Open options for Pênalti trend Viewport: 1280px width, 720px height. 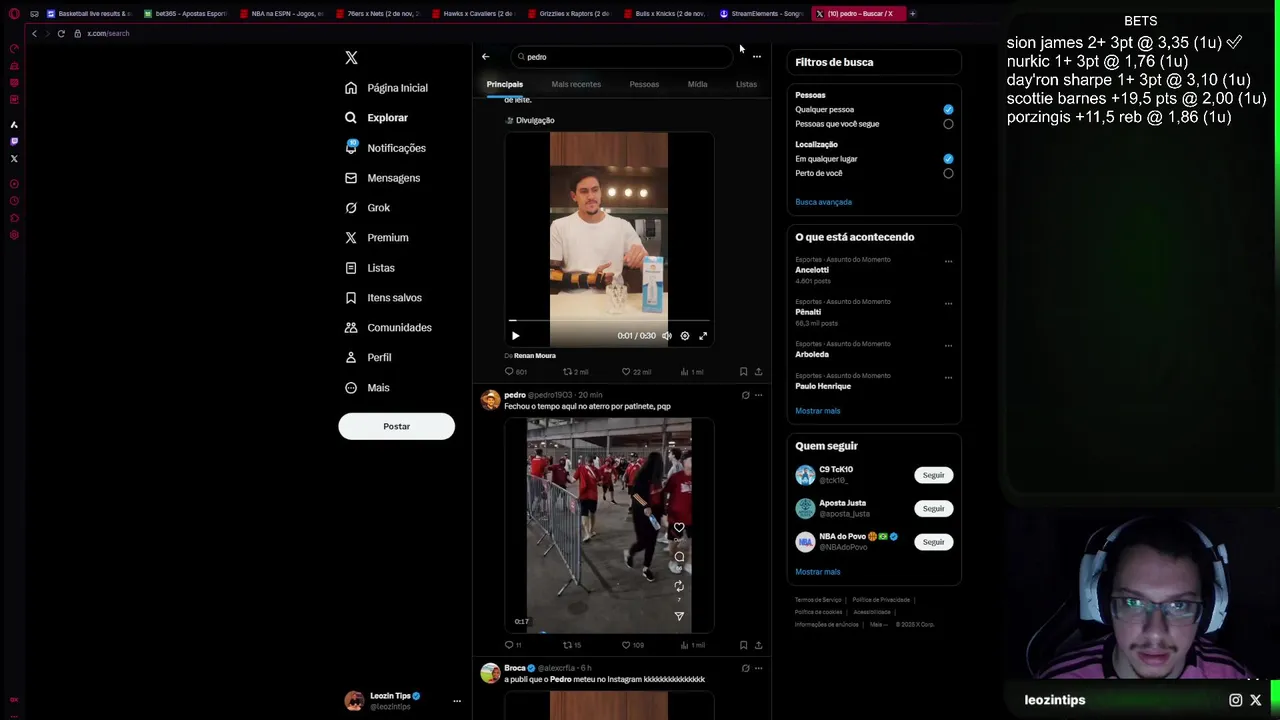[948, 303]
